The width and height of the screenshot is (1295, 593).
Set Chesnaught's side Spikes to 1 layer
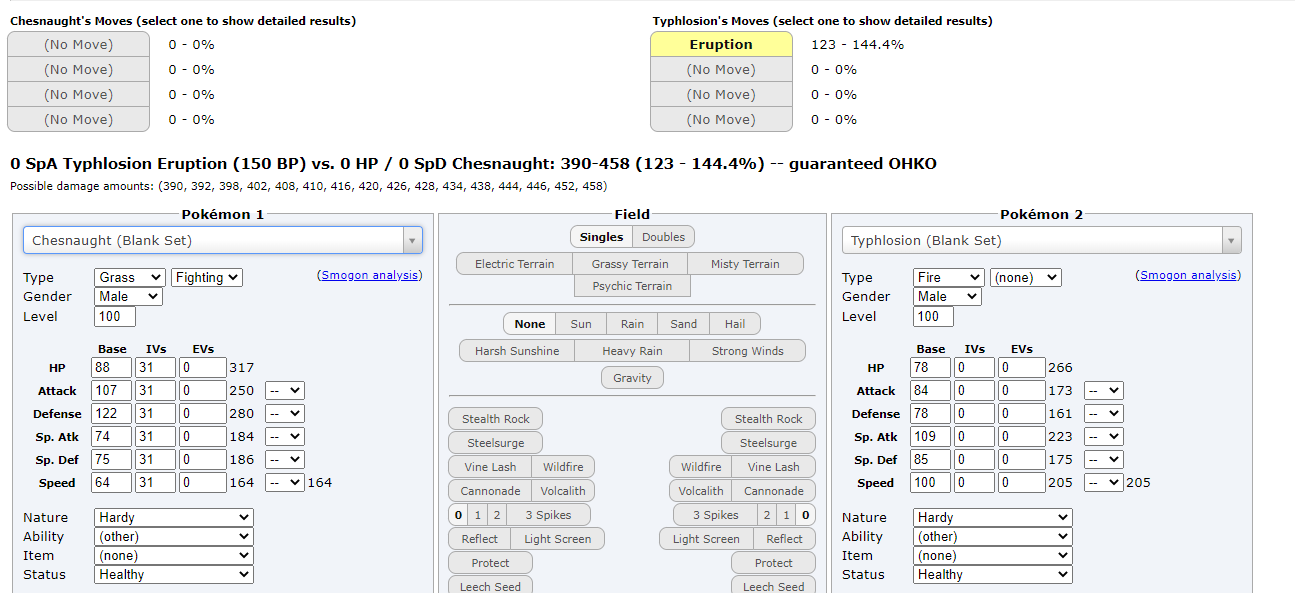[478, 515]
